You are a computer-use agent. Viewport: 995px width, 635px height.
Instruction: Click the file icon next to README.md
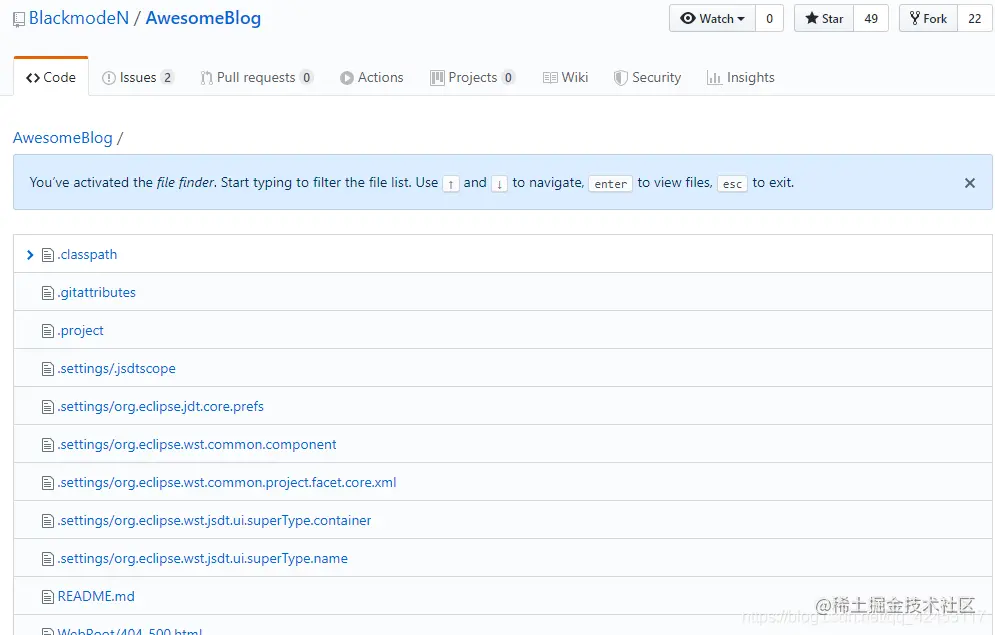point(48,597)
